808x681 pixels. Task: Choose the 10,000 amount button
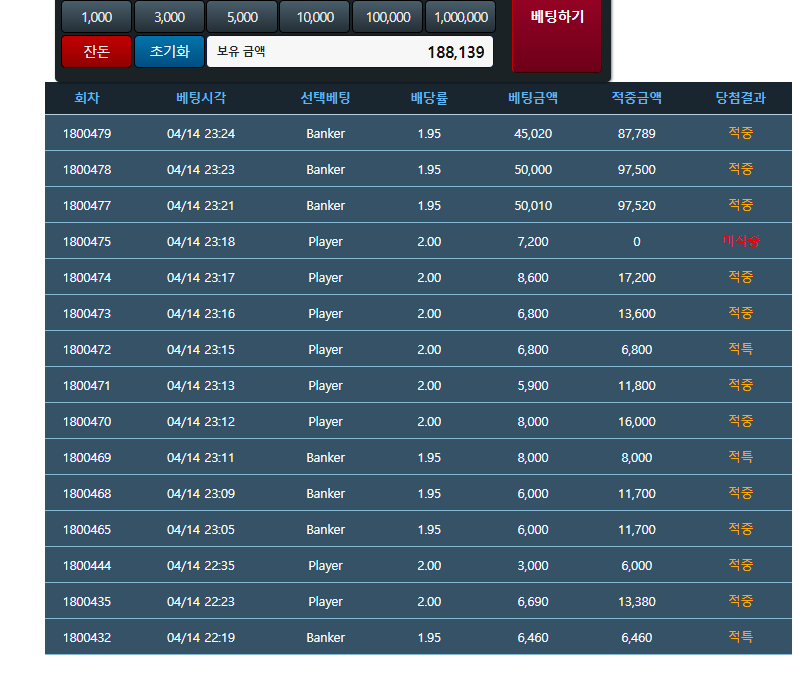pos(315,17)
